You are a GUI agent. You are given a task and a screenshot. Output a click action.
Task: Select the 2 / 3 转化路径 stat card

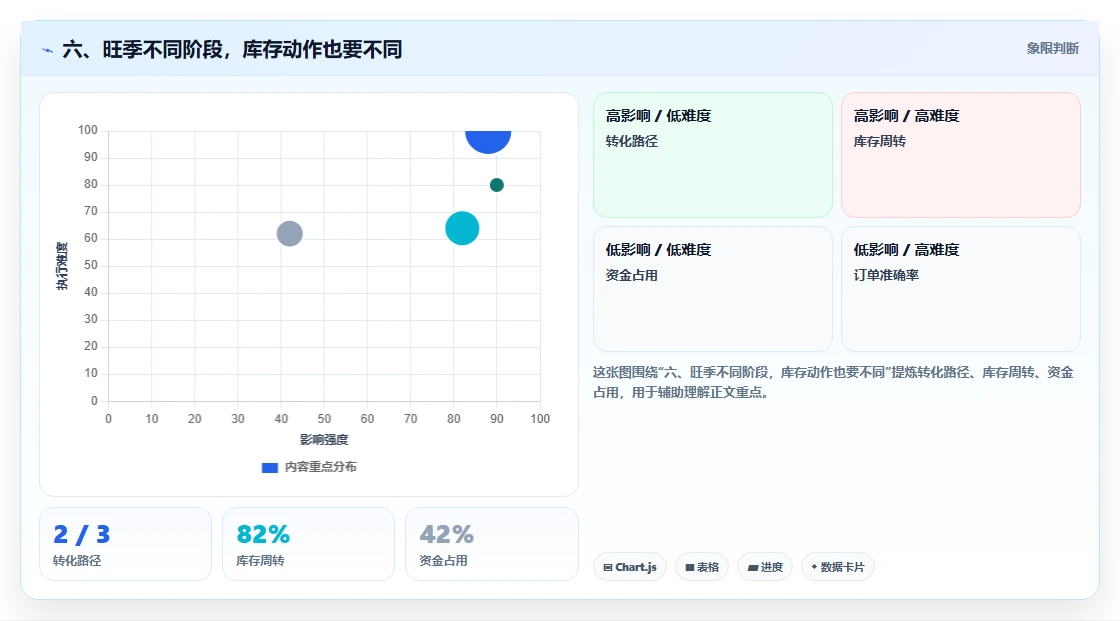[126, 544]
